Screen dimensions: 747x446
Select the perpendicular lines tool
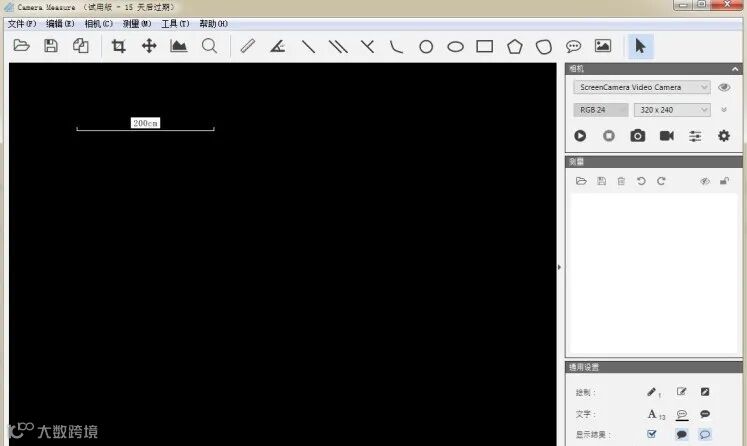click(x=367, y=46)
